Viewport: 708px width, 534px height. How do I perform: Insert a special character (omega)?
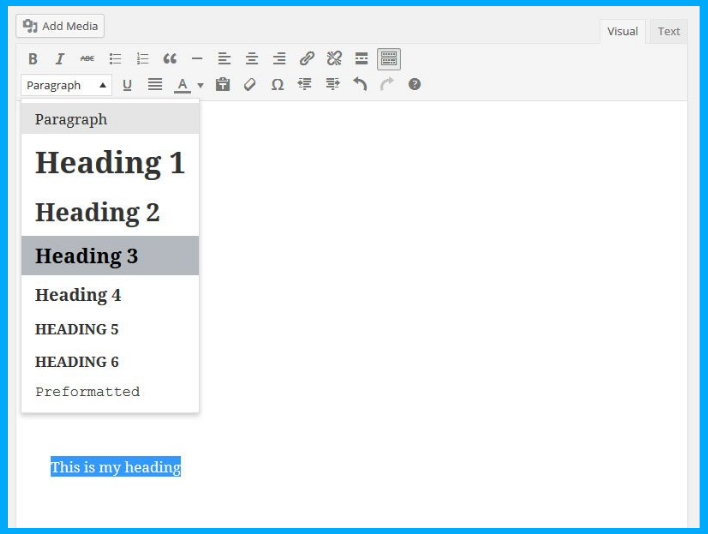(277, 84)
